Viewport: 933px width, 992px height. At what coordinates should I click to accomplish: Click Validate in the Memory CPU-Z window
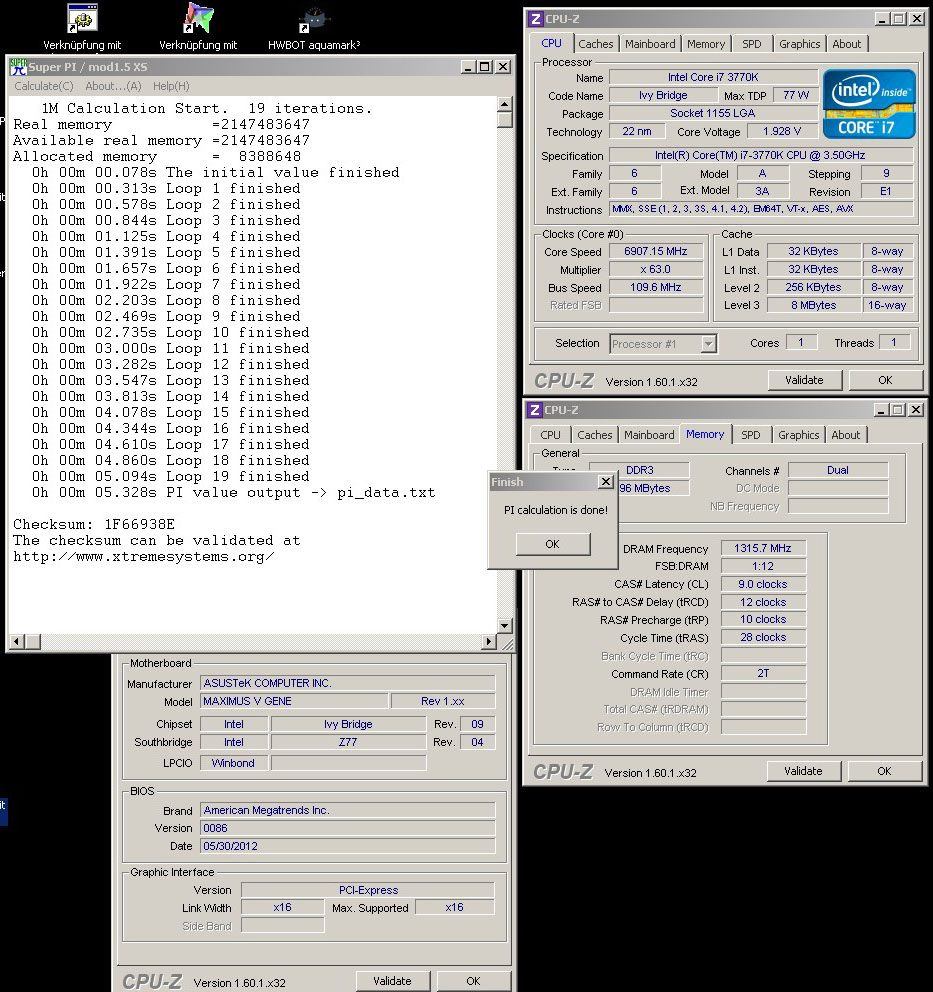click(x=803, y=771)
